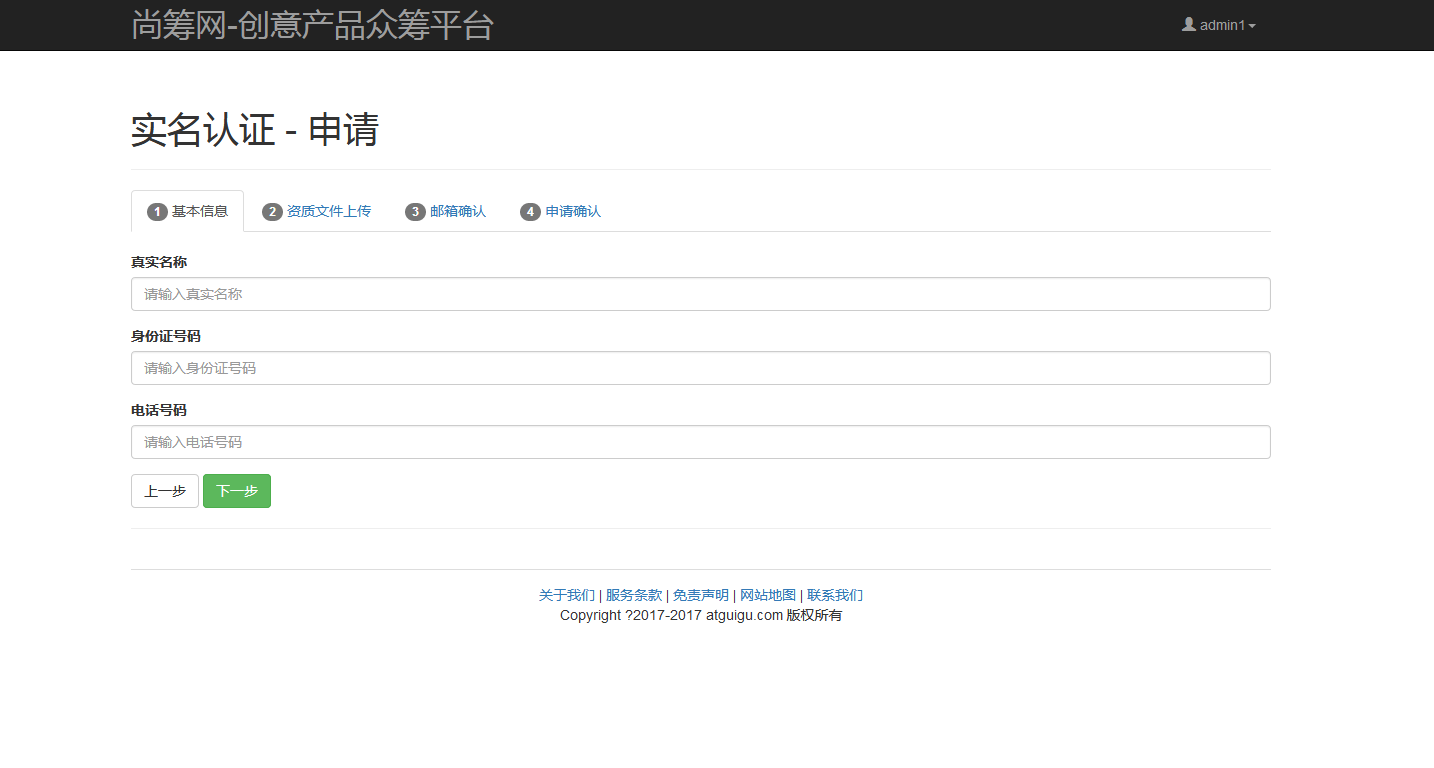The height and width of the screenshot is (768, 1434).
Task: Open the 关于我们 link
Action: (x=565, y=595)
